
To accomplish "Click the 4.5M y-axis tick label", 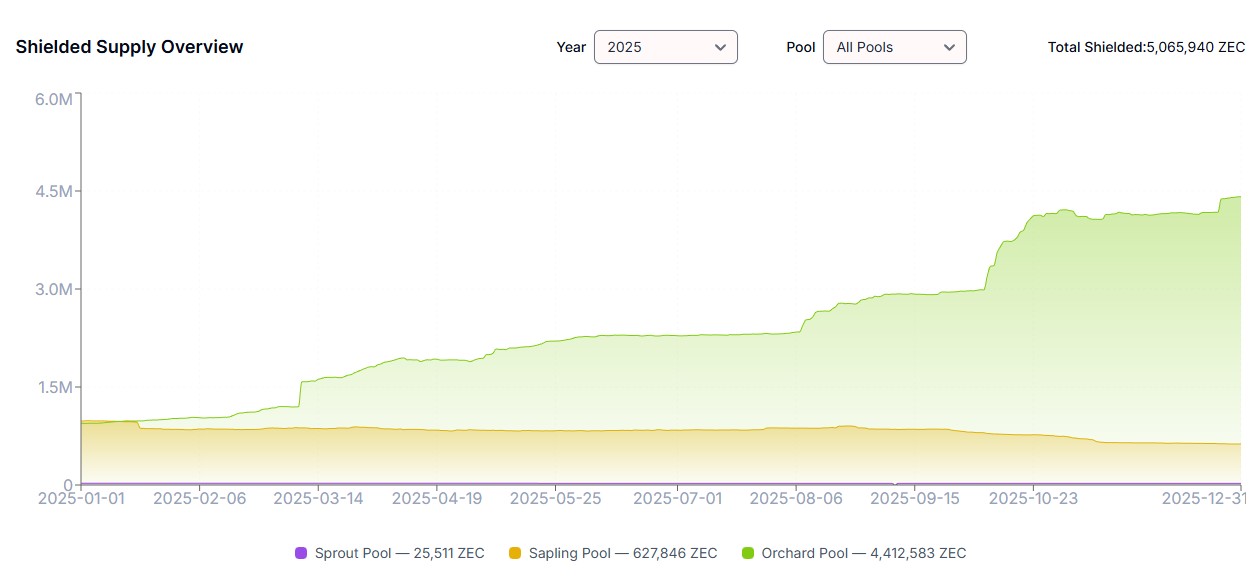I will (53, 191).
